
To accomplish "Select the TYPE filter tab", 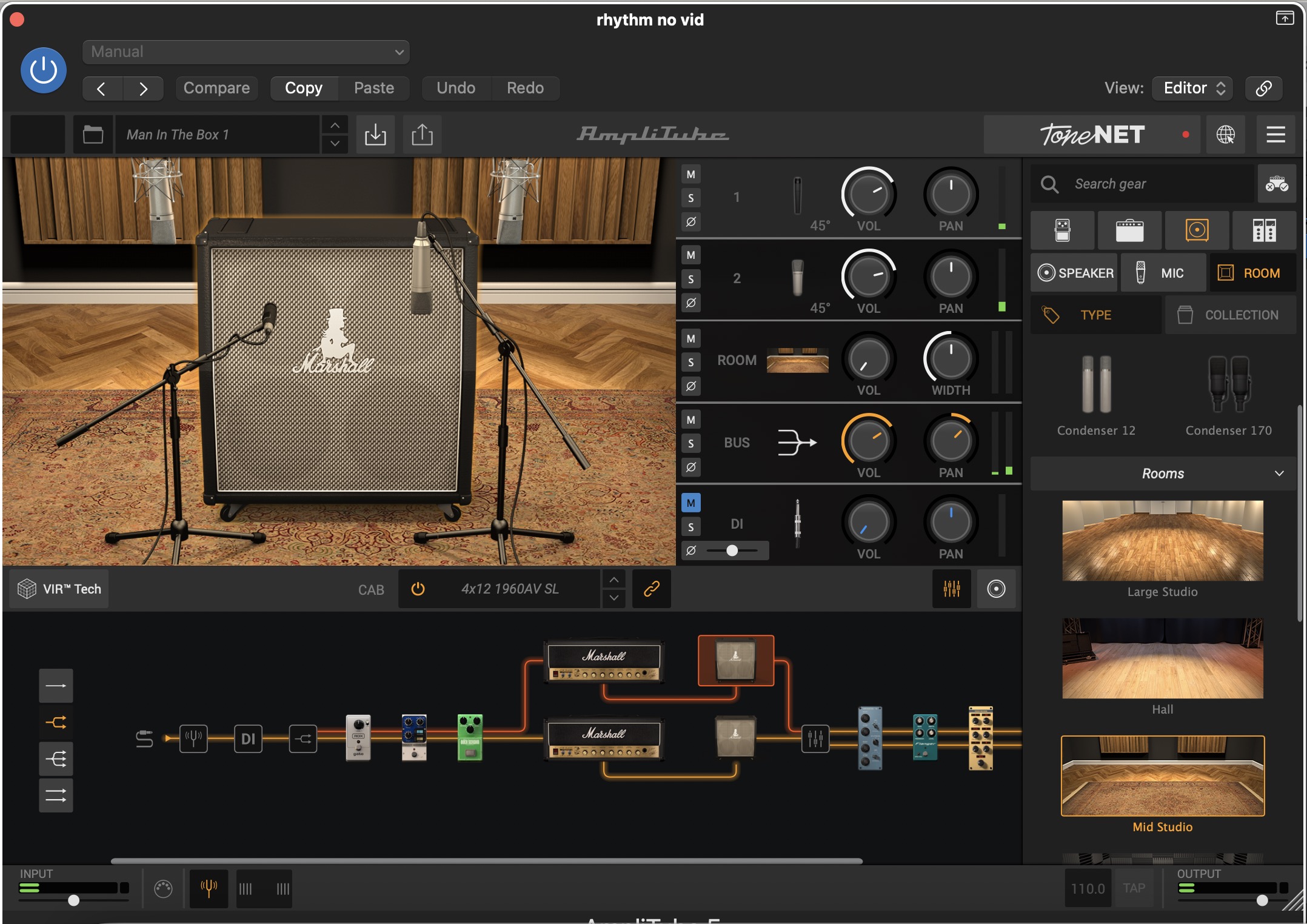I will pyautogui.click(x=1096, y=315).
